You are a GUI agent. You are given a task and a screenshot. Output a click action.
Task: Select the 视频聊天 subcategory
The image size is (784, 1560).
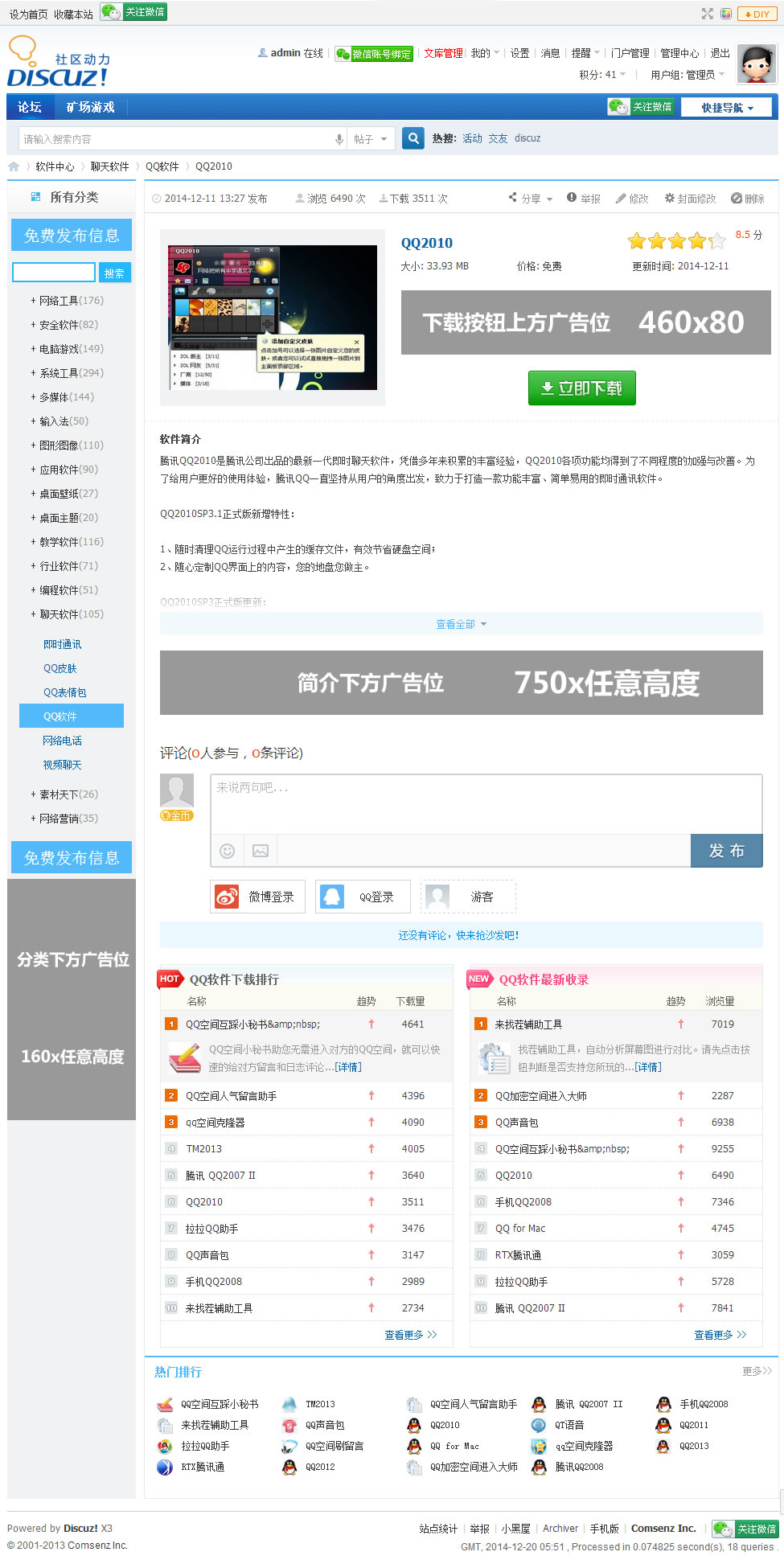(x=63, y=765)
